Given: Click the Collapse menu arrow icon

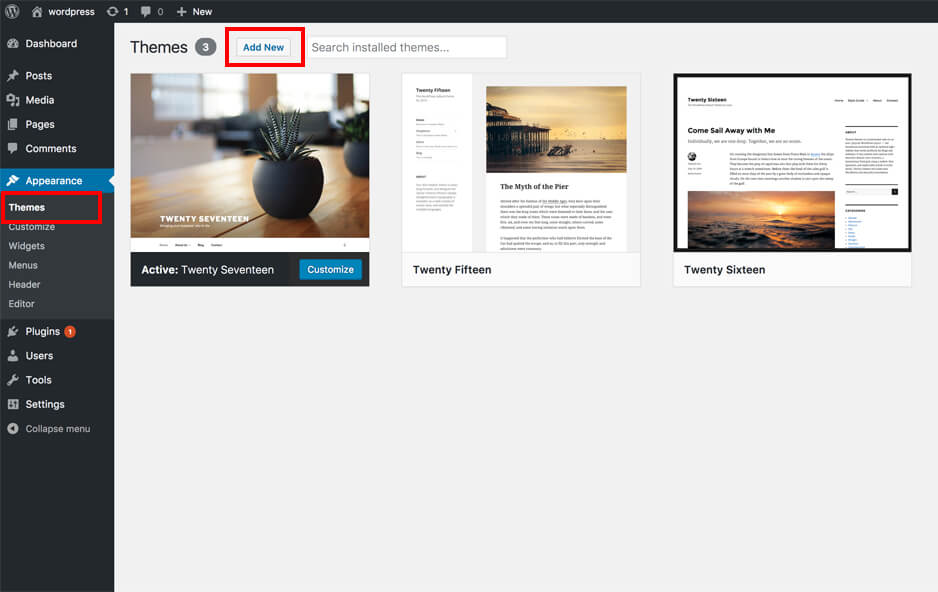Looking at the screenshot, I should tap(13, 428).
